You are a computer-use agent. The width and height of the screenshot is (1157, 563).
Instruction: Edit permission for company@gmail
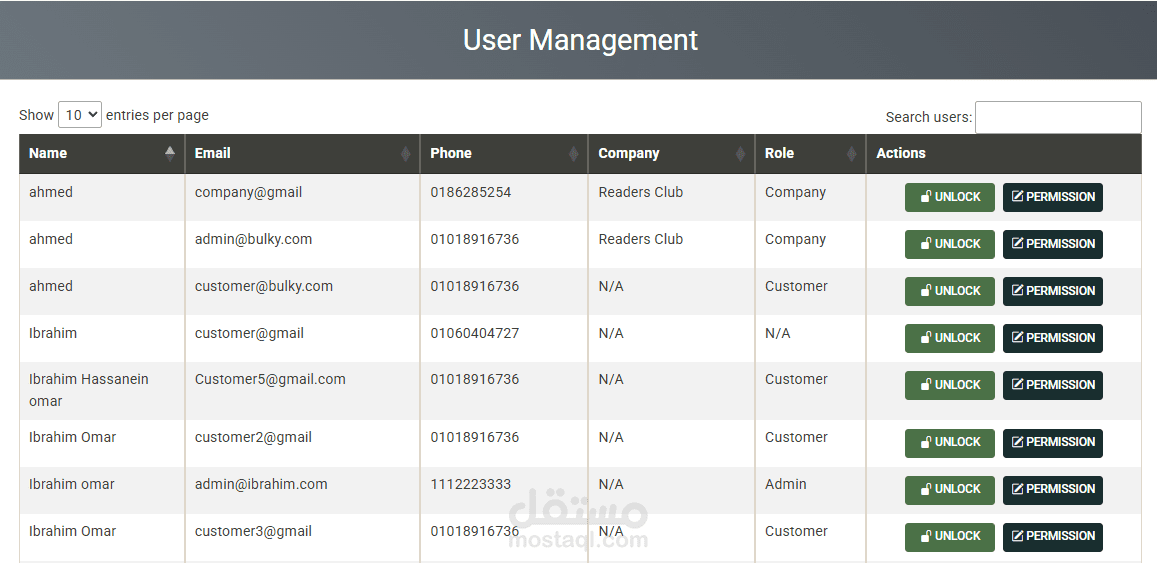click(x=1052, y=197)
